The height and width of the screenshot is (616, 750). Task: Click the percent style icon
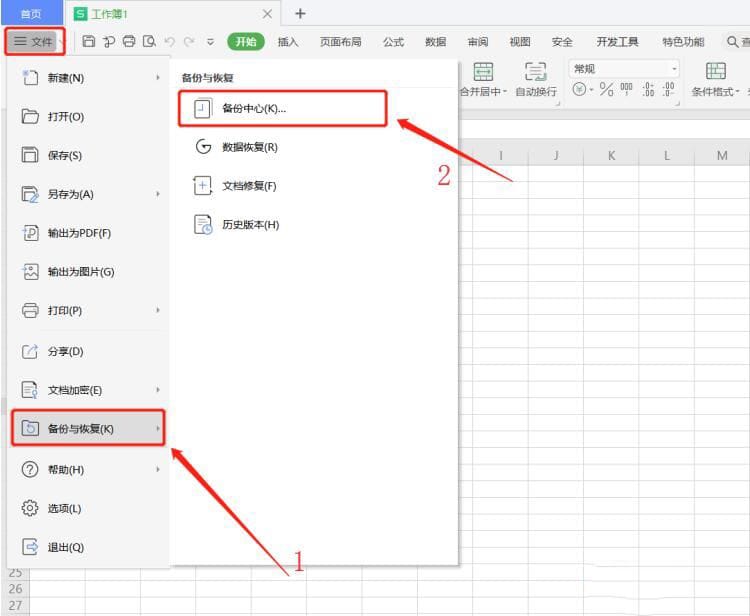click(607, 89)
